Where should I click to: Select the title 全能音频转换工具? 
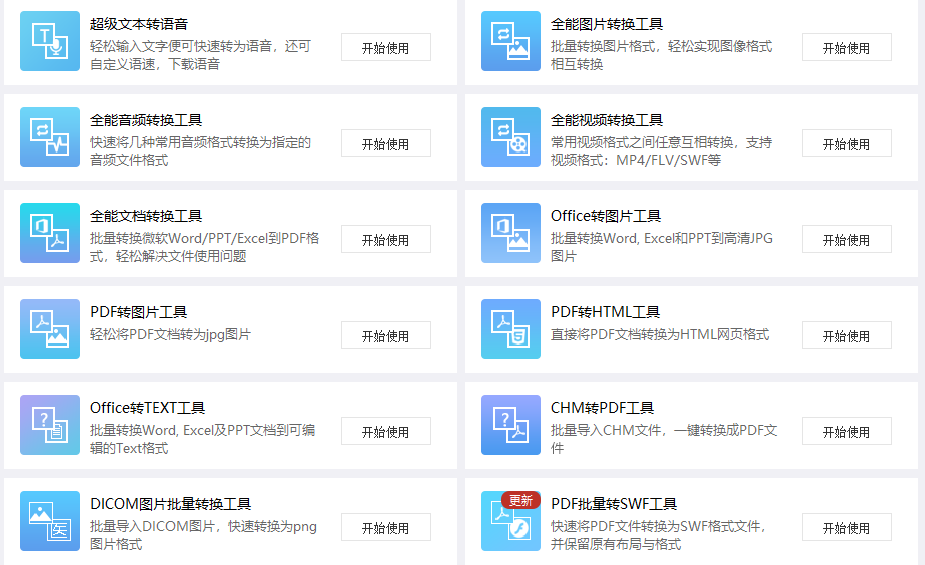click(146, 120)
